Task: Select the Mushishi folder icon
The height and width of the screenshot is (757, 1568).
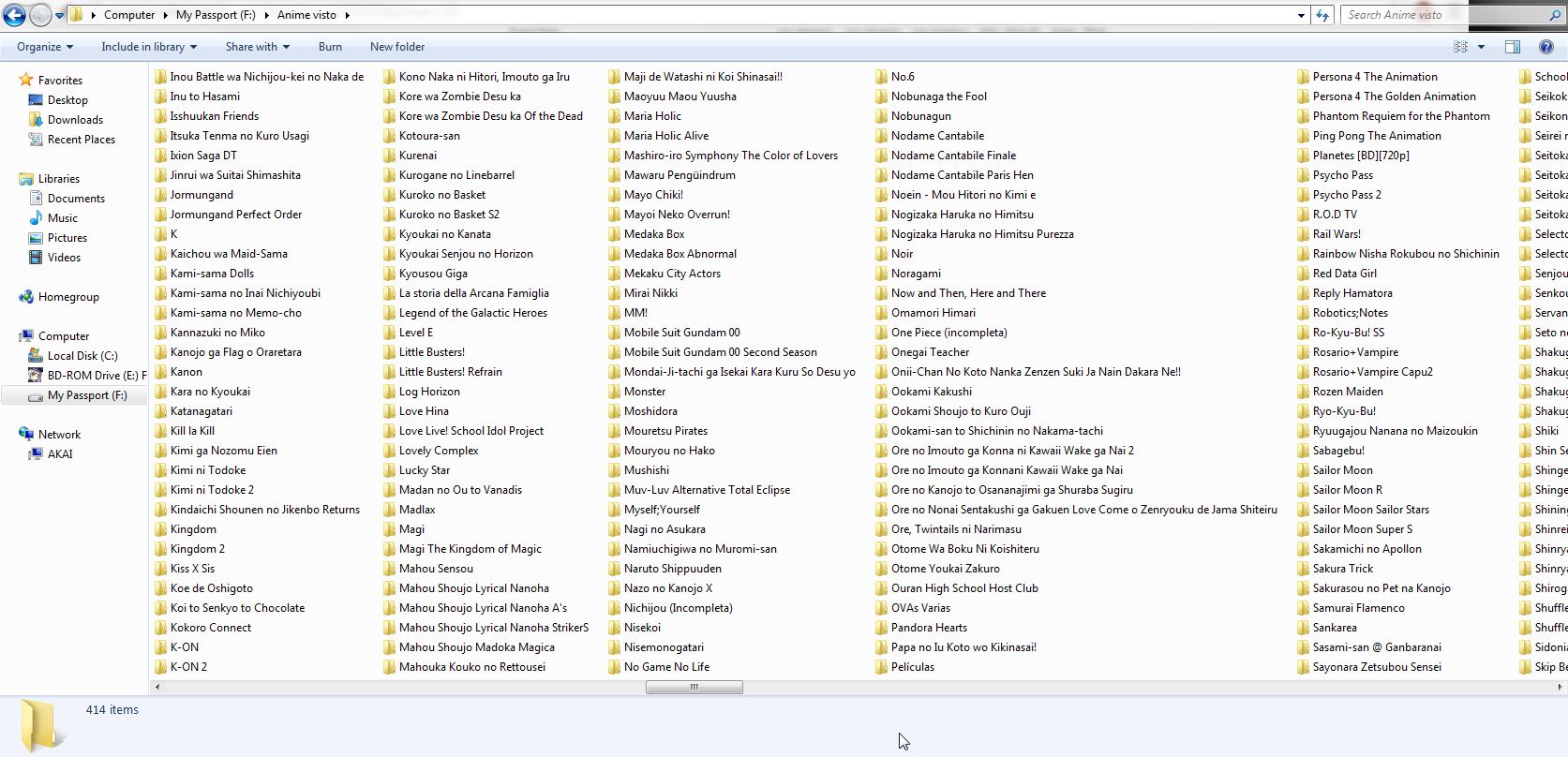Action: (616, 470)
